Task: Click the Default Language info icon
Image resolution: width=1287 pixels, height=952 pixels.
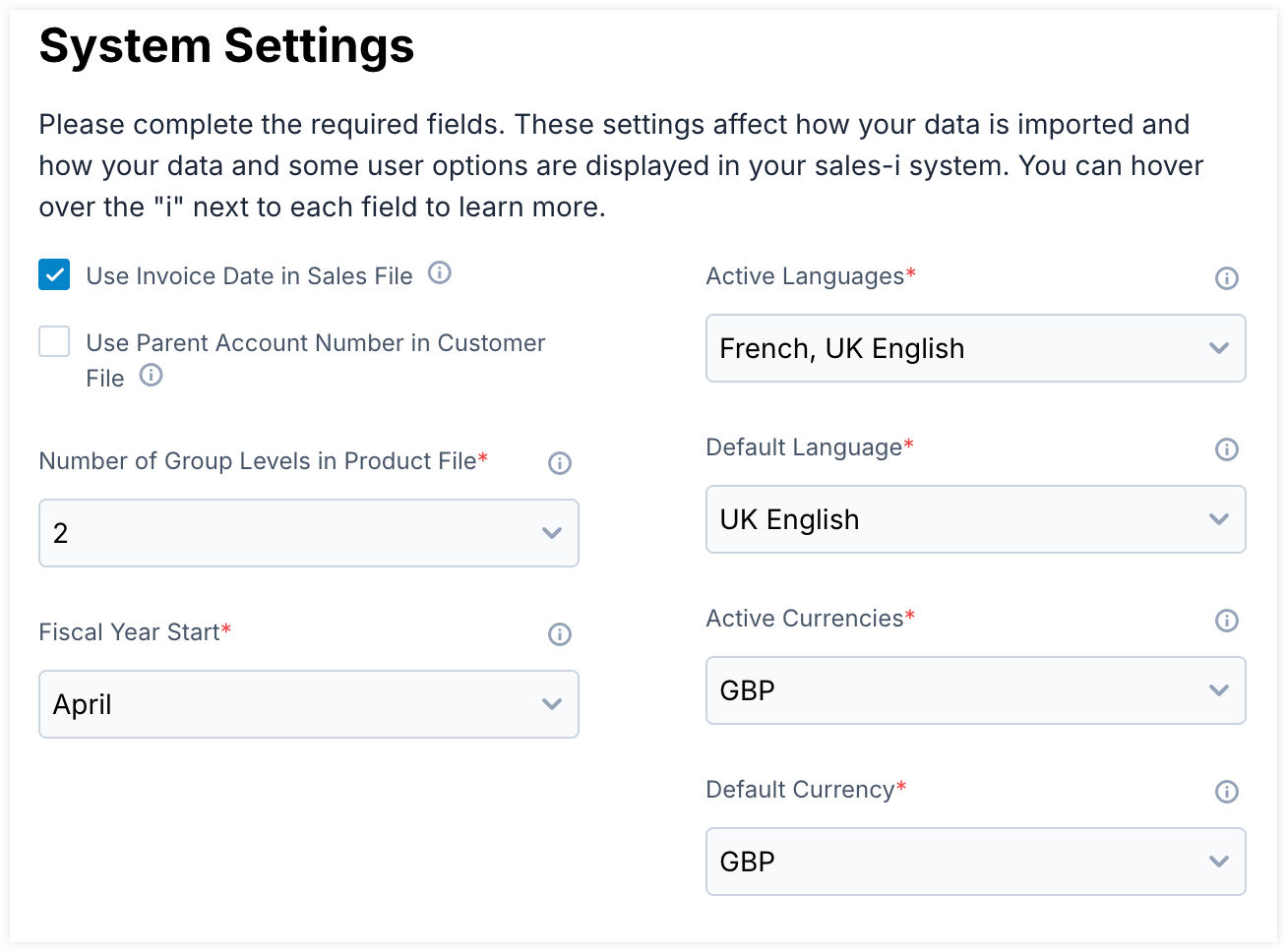Action: tap(1227, 449)
